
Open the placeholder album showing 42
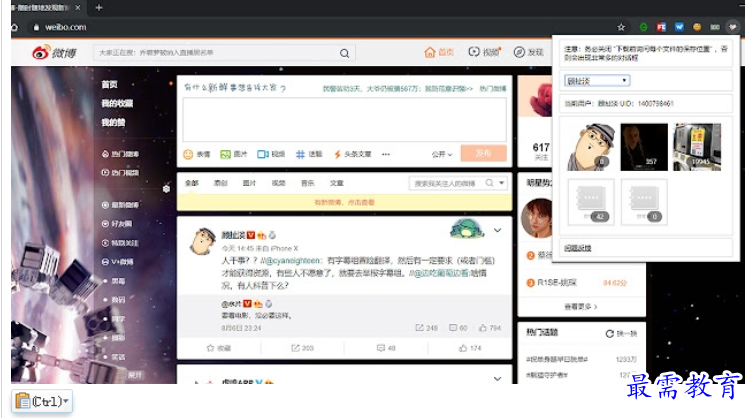click(591, 202)
